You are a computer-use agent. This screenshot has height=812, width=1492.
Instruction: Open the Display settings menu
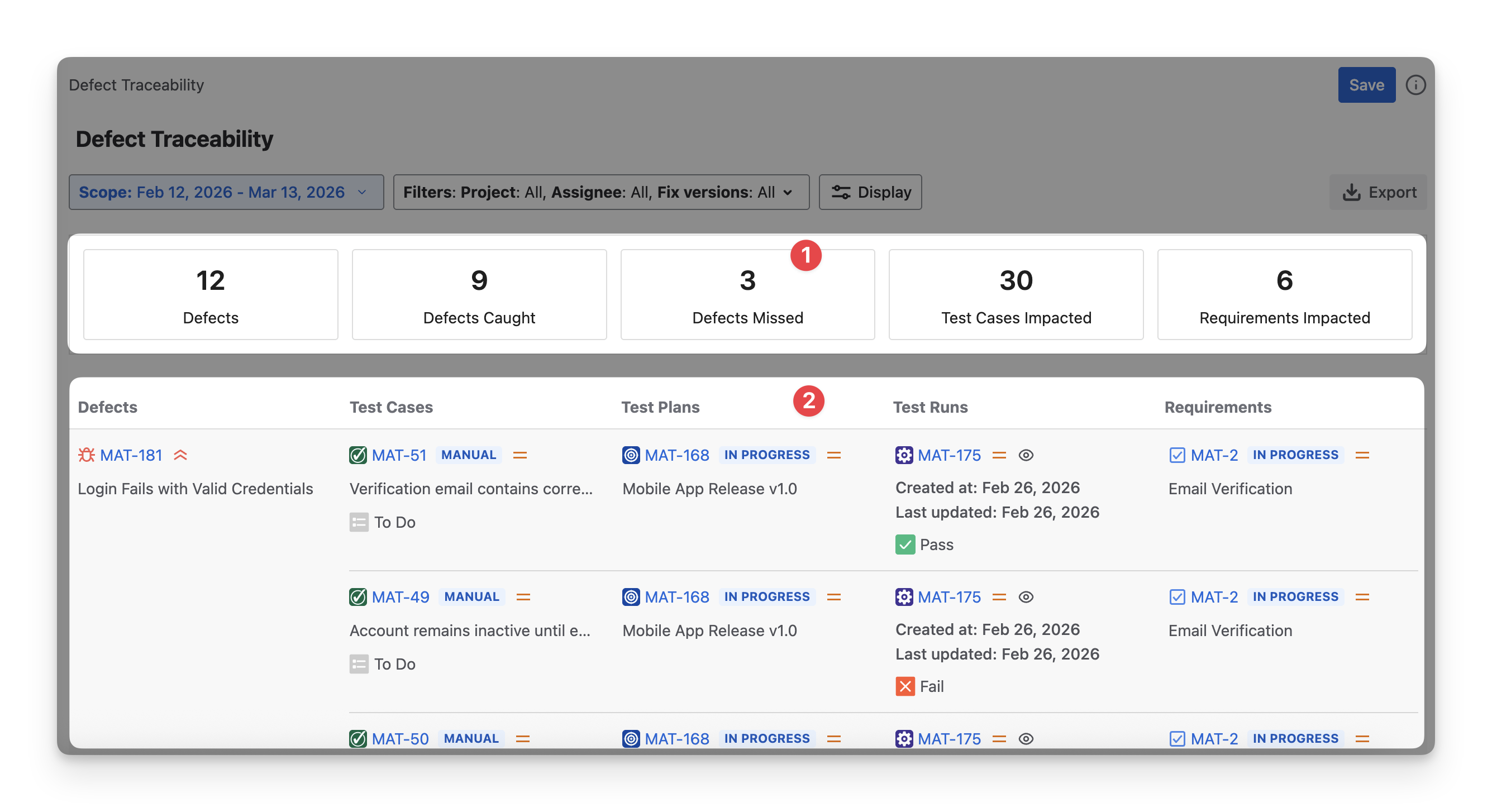tap(870, 192)
